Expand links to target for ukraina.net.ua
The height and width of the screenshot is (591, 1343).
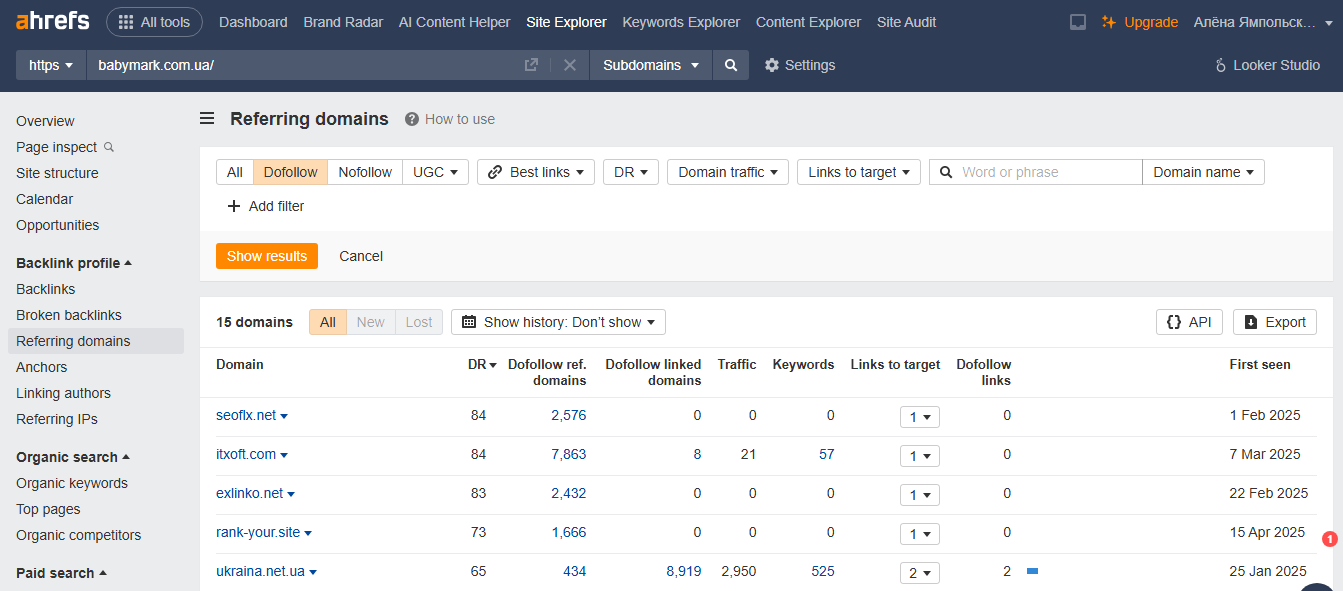tap(919, 573)
